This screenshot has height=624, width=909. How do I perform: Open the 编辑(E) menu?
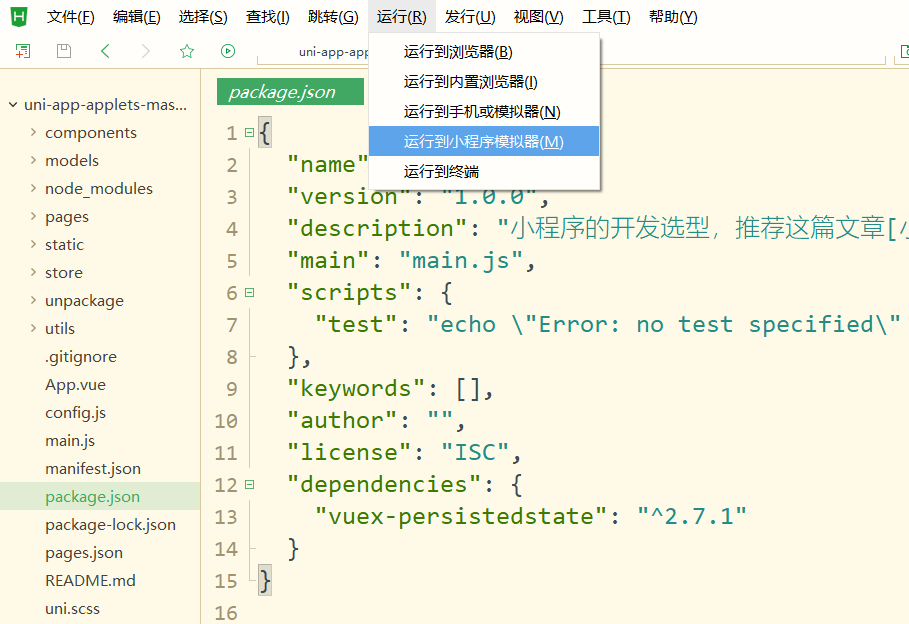click(137, 17)
